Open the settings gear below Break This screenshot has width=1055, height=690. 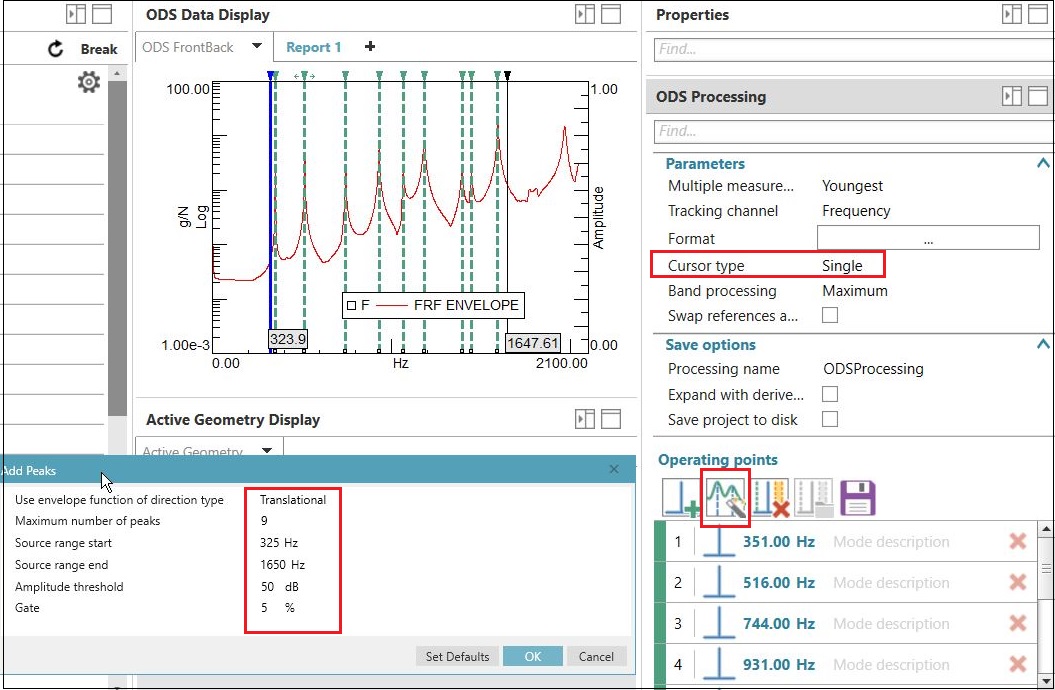(x=88, y=82)
